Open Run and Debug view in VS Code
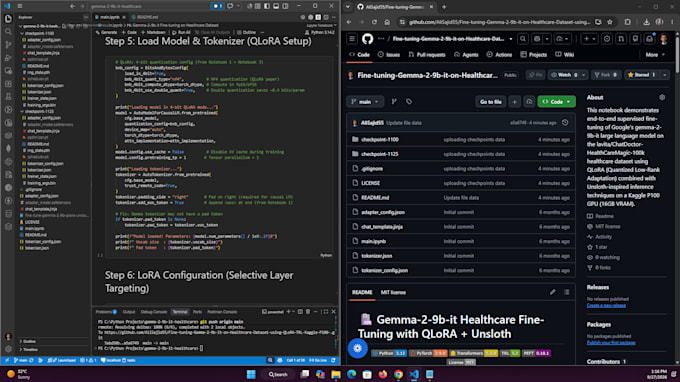The height and width of the screenshot is (382, 680). [8, 58]
